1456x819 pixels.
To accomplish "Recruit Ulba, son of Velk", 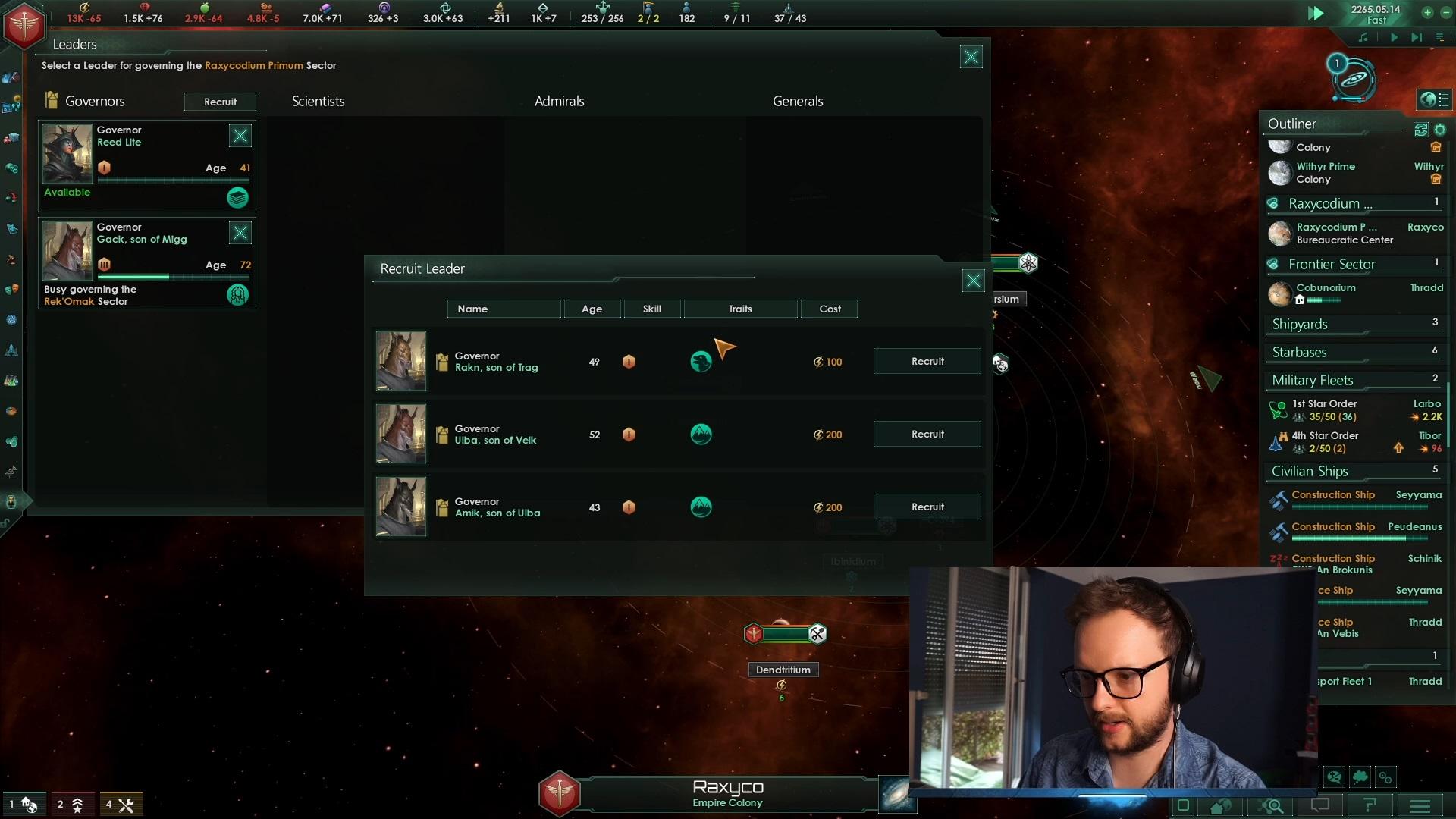I will (x=927, y=434).
